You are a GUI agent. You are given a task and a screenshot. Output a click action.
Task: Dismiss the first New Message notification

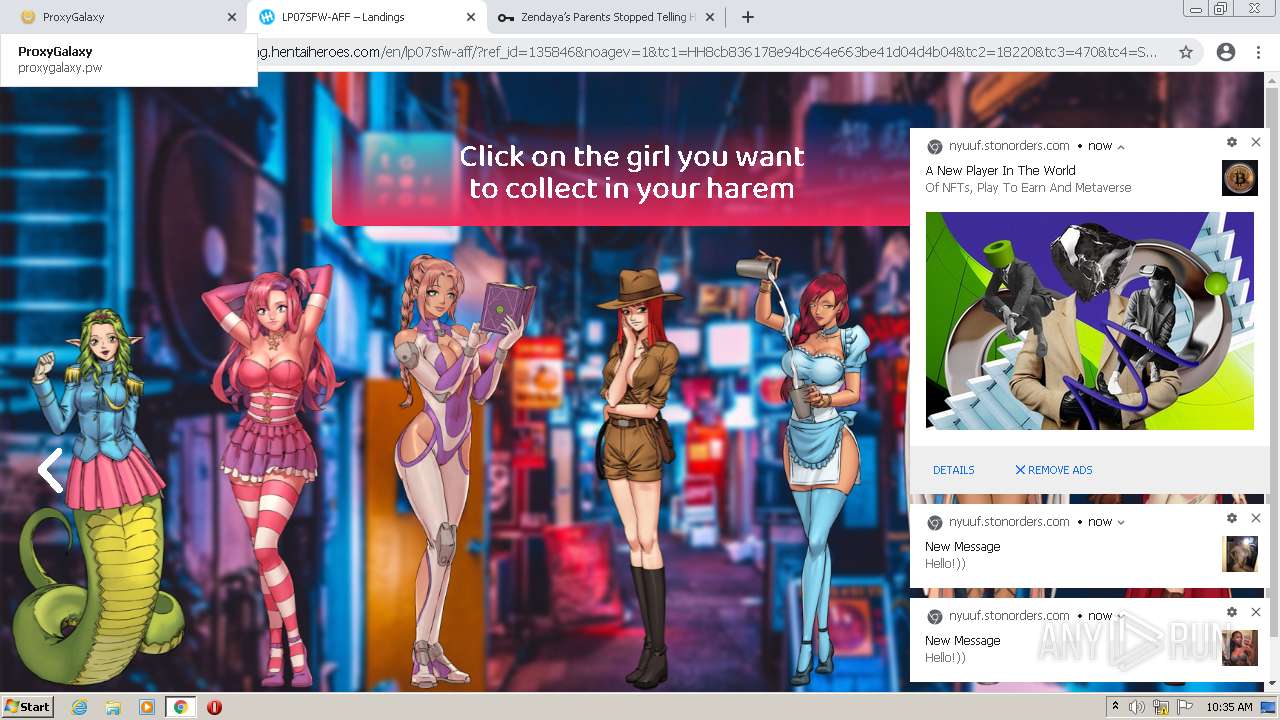pyautogui.click(x=1256, y=518)
